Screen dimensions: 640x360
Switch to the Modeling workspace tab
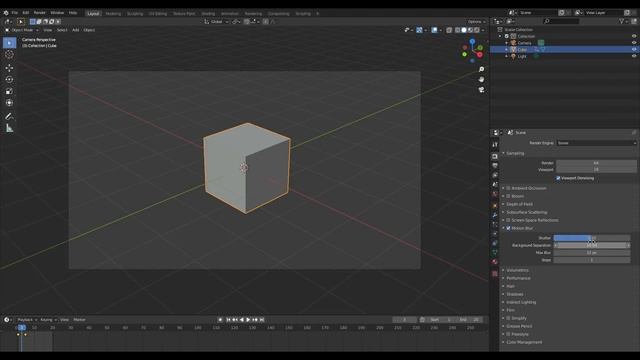click(x=113, y=13)
